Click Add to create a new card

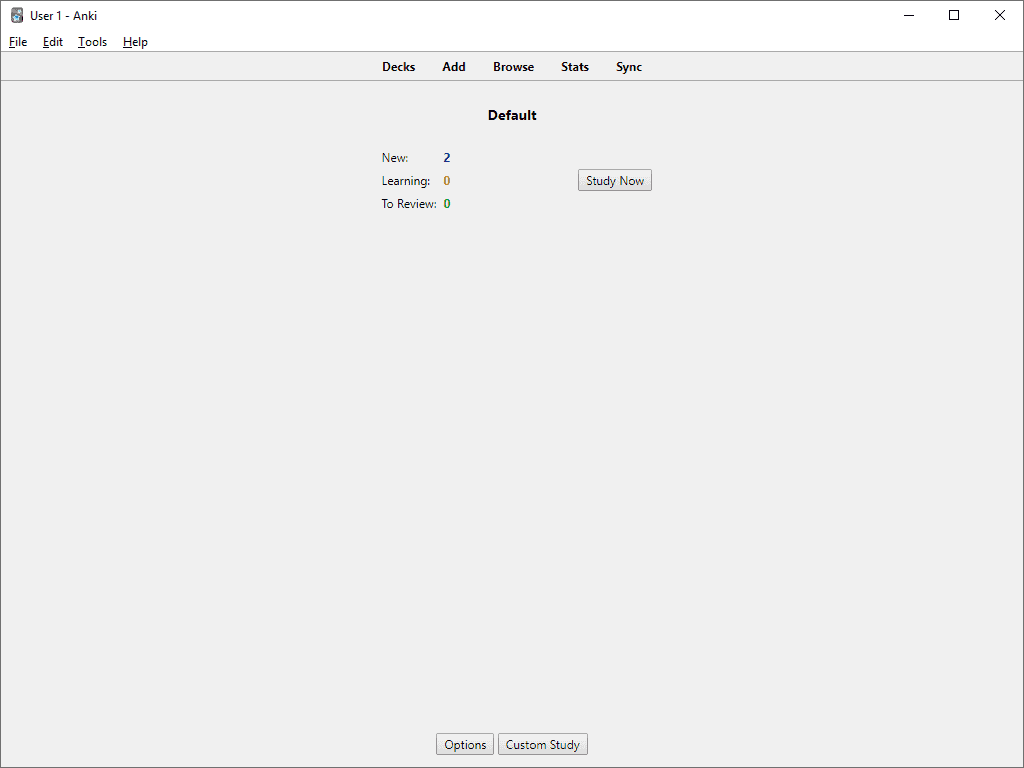point(453,67)
